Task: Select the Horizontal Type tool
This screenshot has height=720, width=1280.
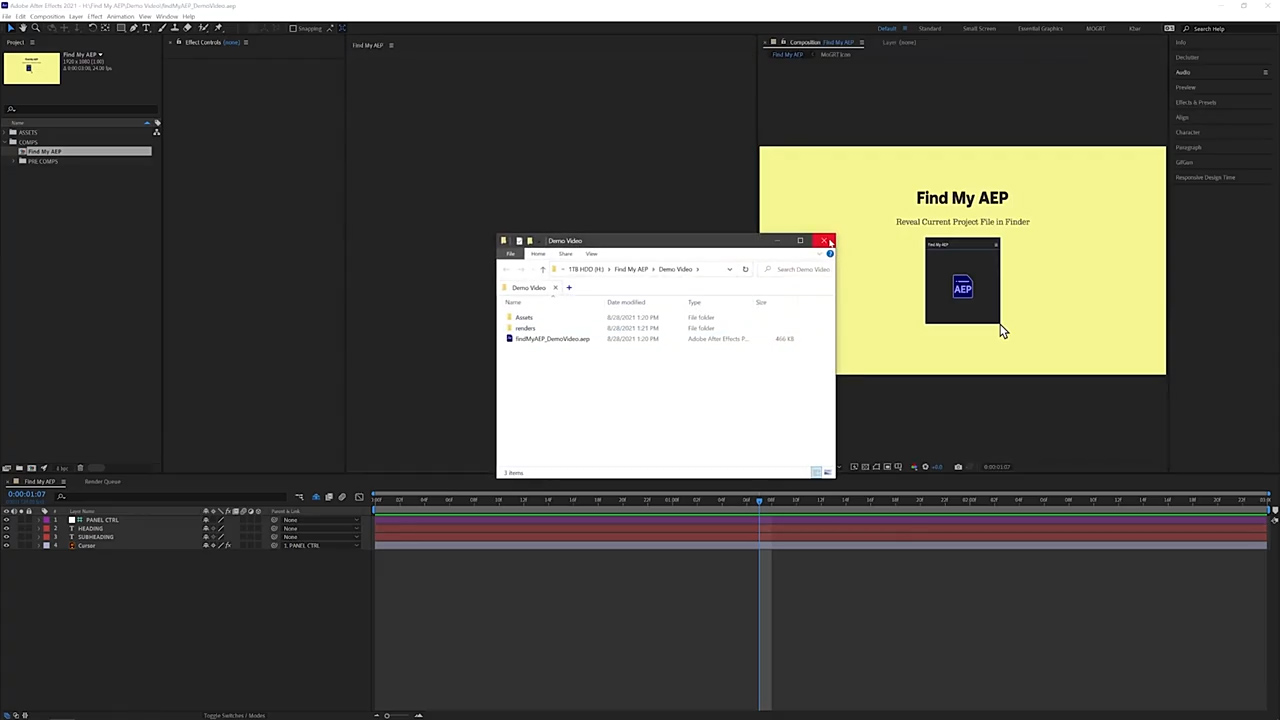Action: click(146, 28)
